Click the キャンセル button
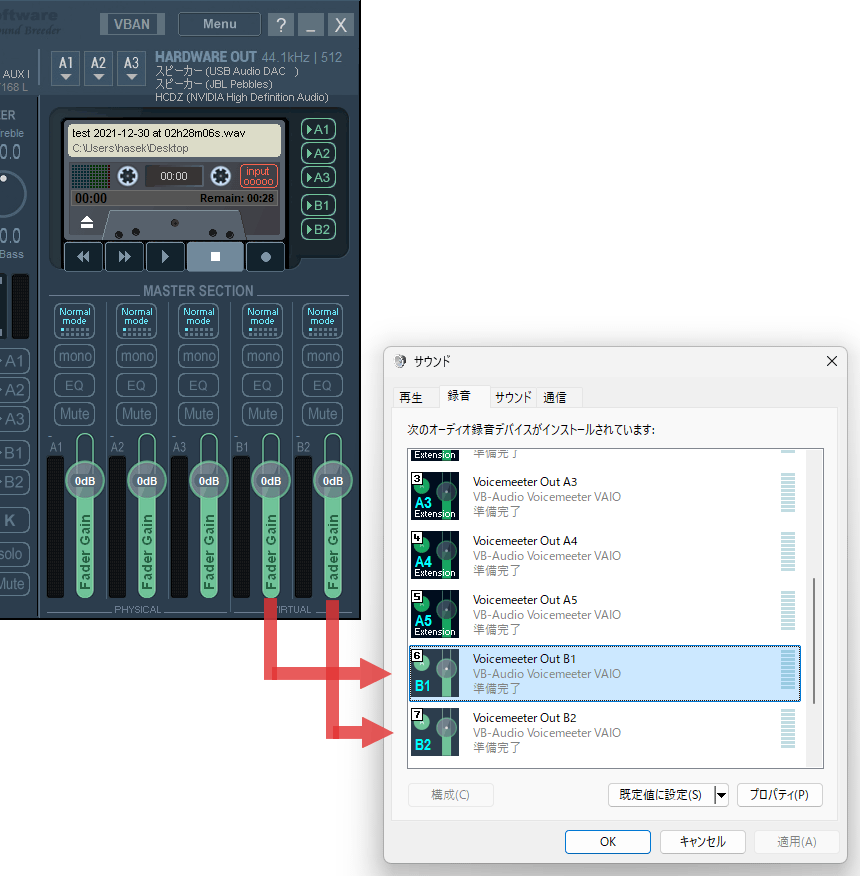 coord(702,841)
